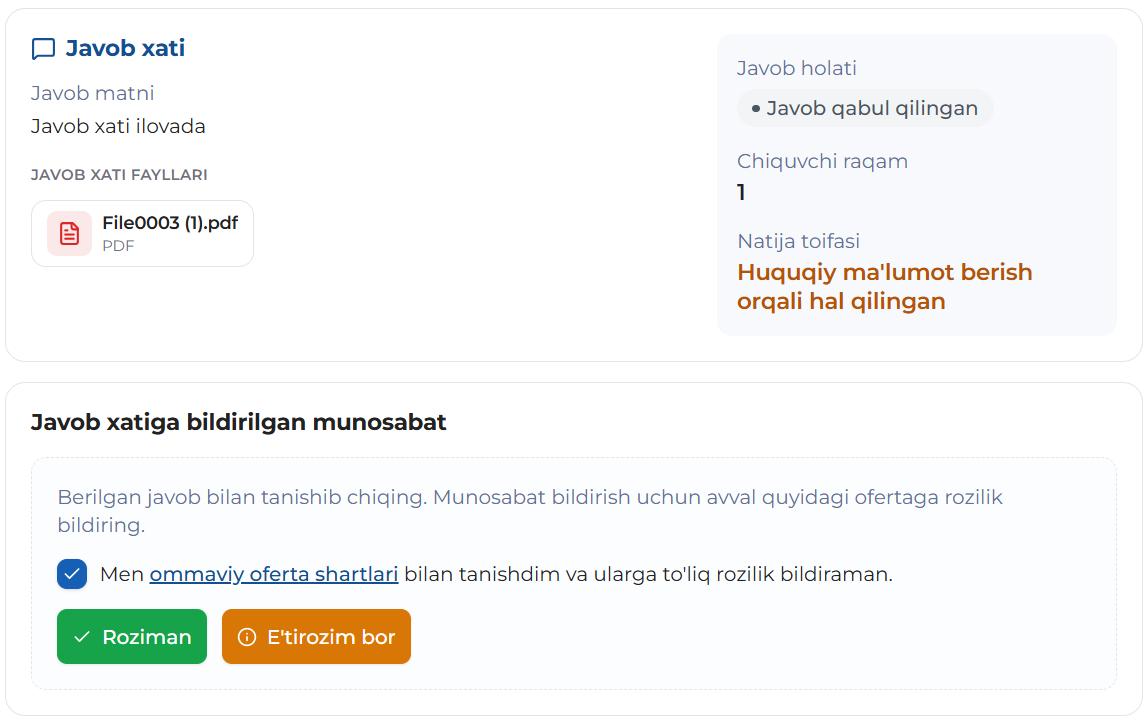Click the Javob qabul qilingan status badge
Image resolution: width=1147 pixels, height=721 pixels.
point(865,108)
